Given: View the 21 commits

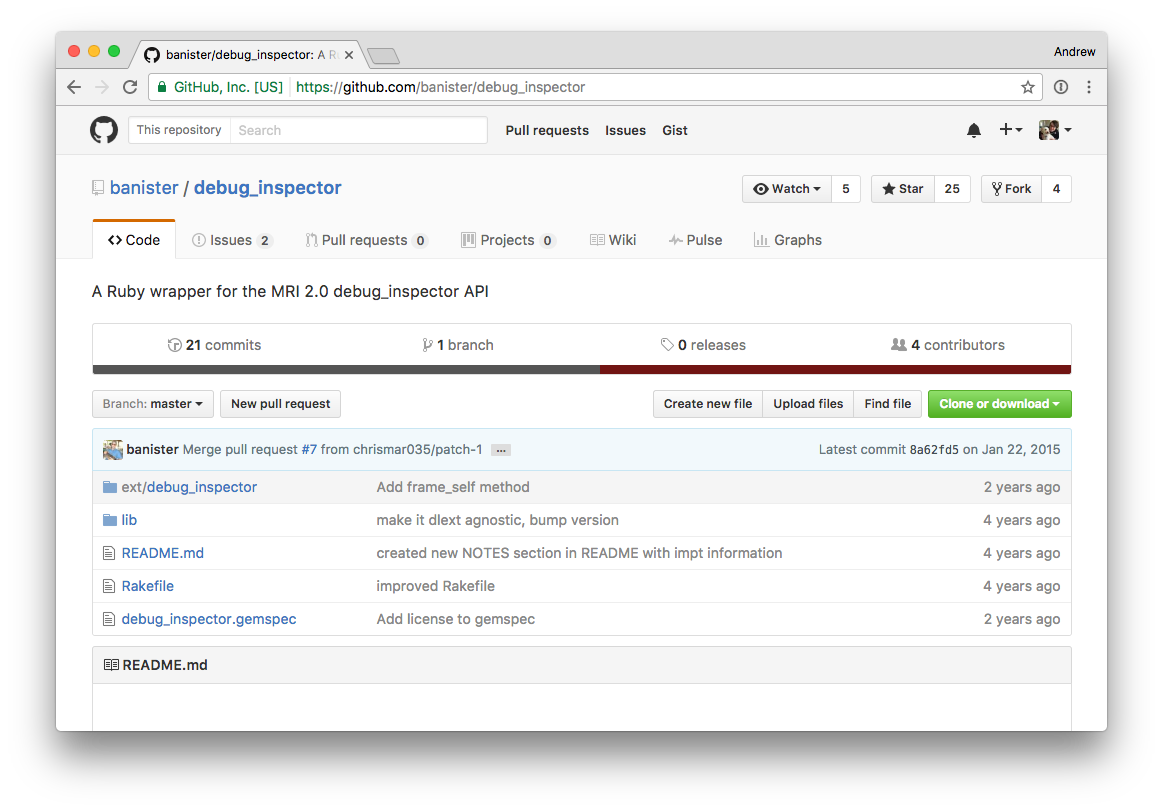Looking at the screenshot, I should 214,345.
